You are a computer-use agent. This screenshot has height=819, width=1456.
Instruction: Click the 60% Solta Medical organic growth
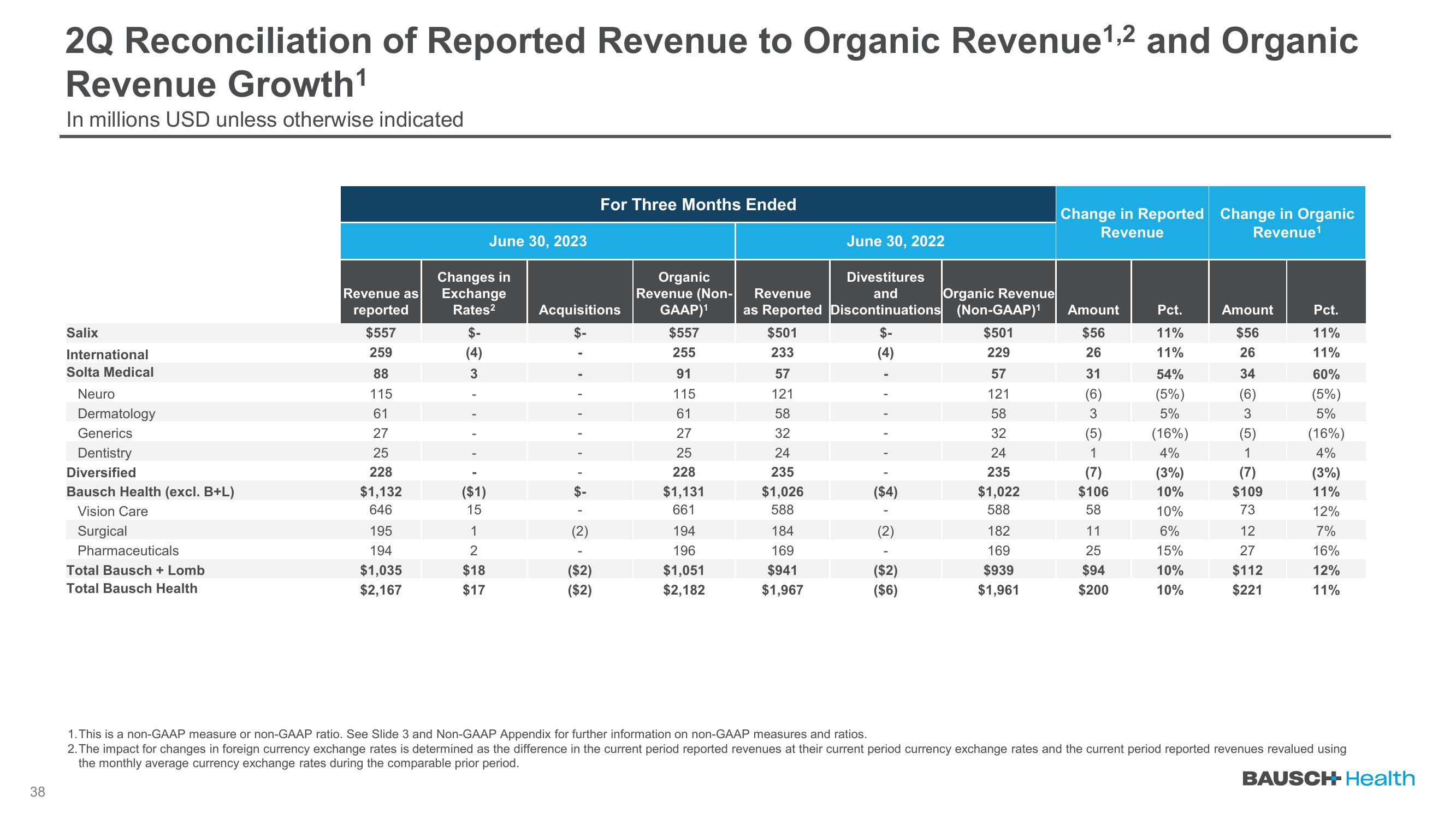click(1326, 374)
